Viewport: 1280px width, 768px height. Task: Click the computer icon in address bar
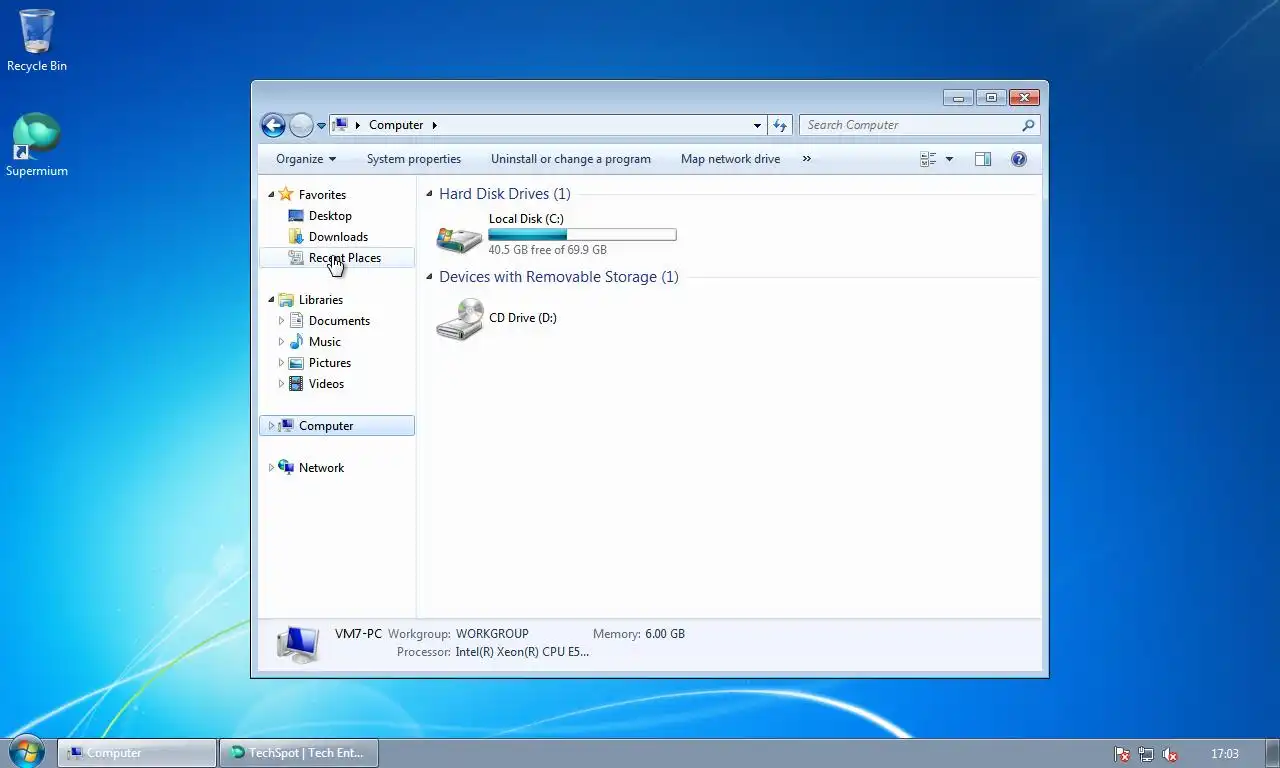click(x=340, y=125)
